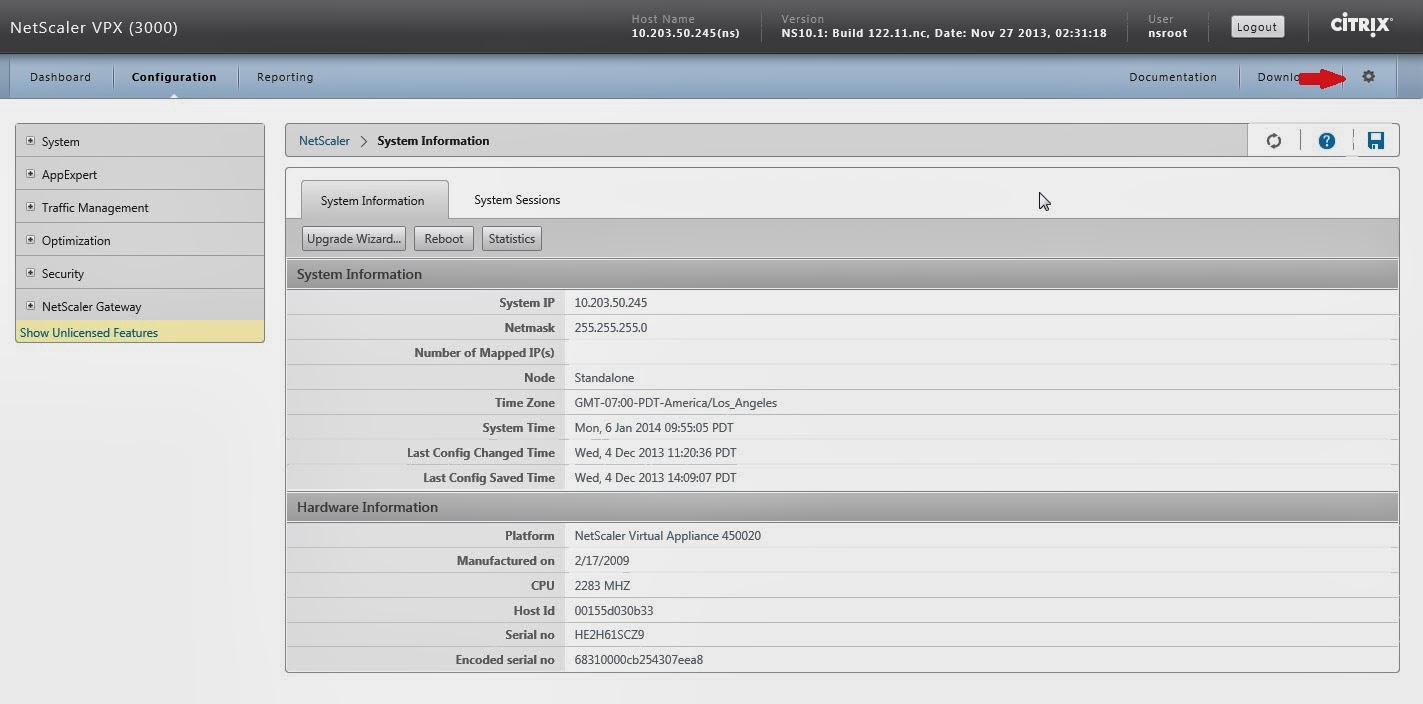This screenshot has width=1423, height=704.
Task: Click the host name 10.203.50.245(ns)
Action: (x=685, y=33)
